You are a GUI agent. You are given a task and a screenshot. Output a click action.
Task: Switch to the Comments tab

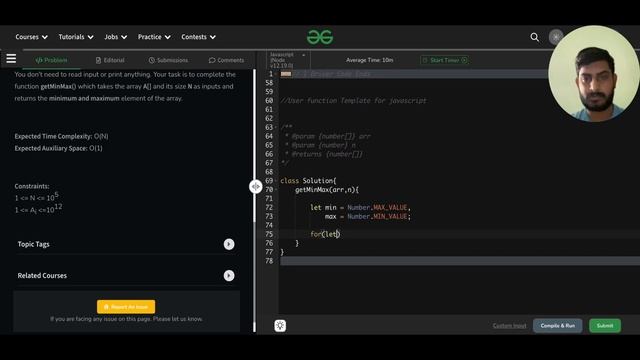[226, 60]
